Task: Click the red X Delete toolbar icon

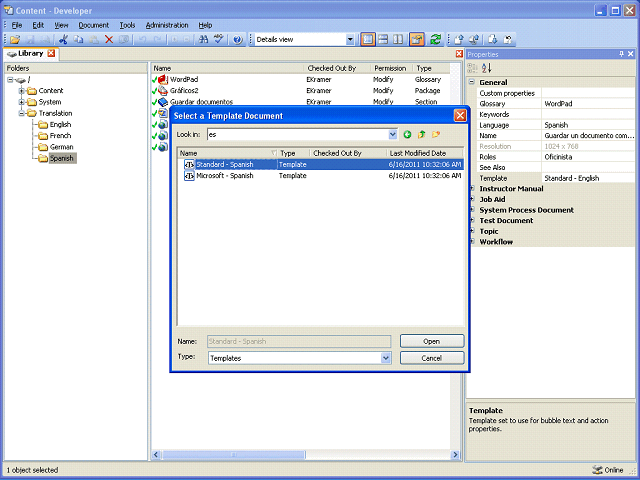Action: (109, 39)
